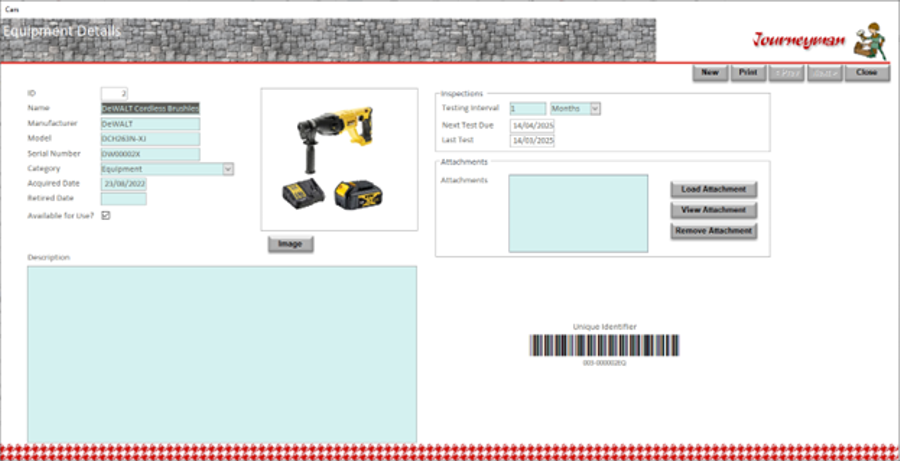
Task: Open the Months interval unit dropdown
Action: tap(595, 109)
